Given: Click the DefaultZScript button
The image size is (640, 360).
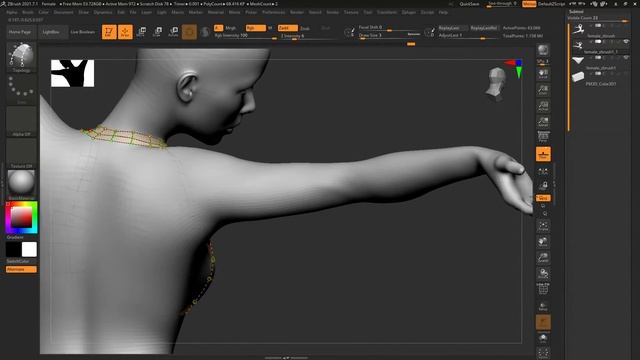Looking at the screenshot, I should [551, 4].
